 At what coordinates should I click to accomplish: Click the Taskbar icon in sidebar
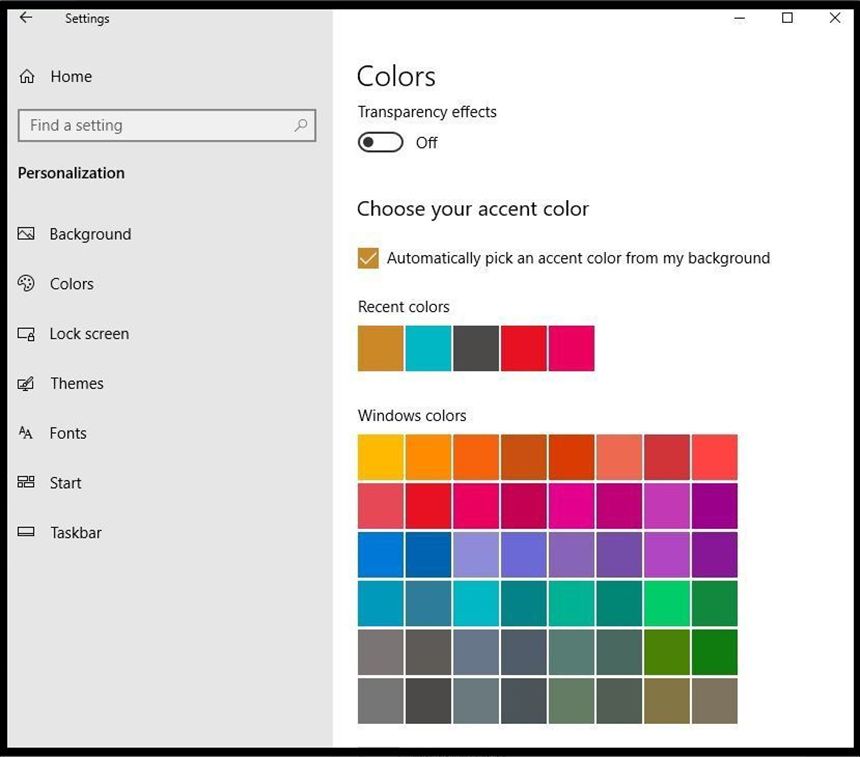[x=27, y=533]
